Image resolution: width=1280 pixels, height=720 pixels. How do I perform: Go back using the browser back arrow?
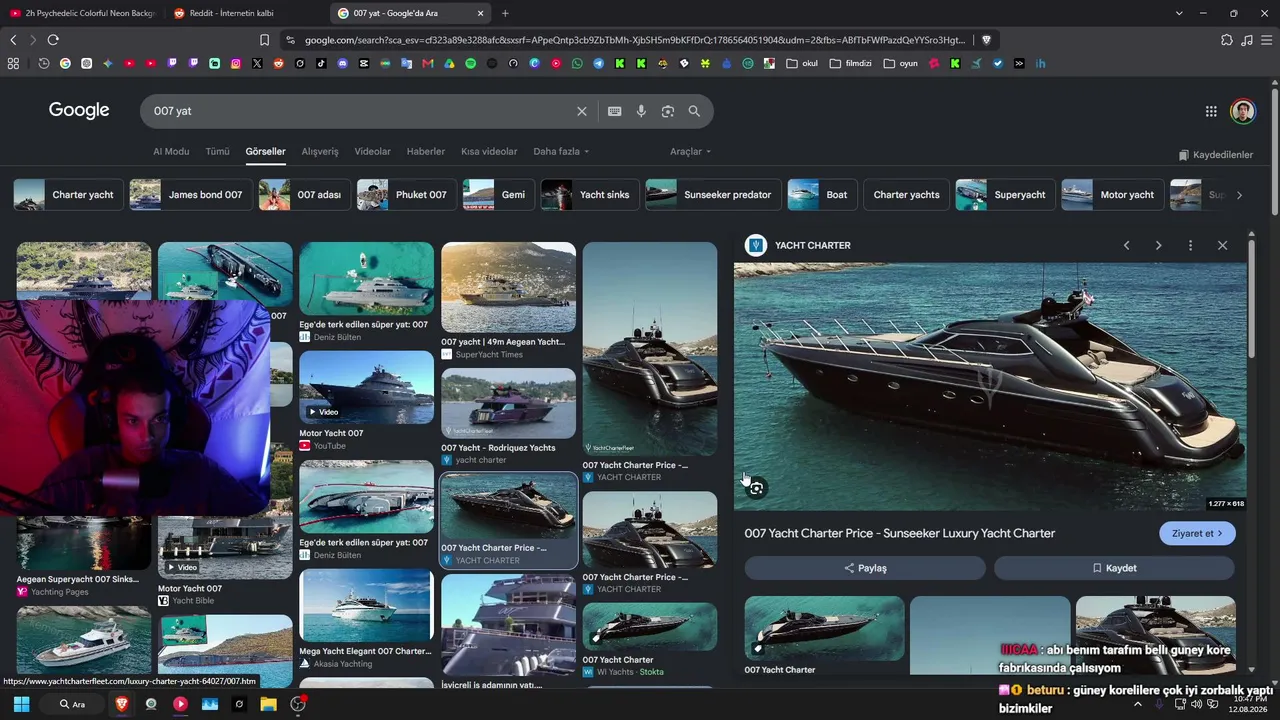[x=13, y=40]
